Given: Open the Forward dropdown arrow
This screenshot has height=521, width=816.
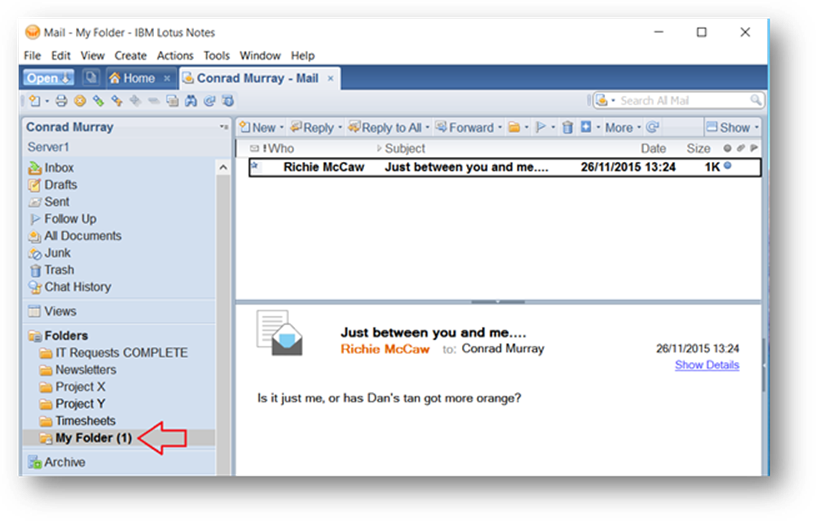Looking at the screenshot, I should (x=500, y=128).
